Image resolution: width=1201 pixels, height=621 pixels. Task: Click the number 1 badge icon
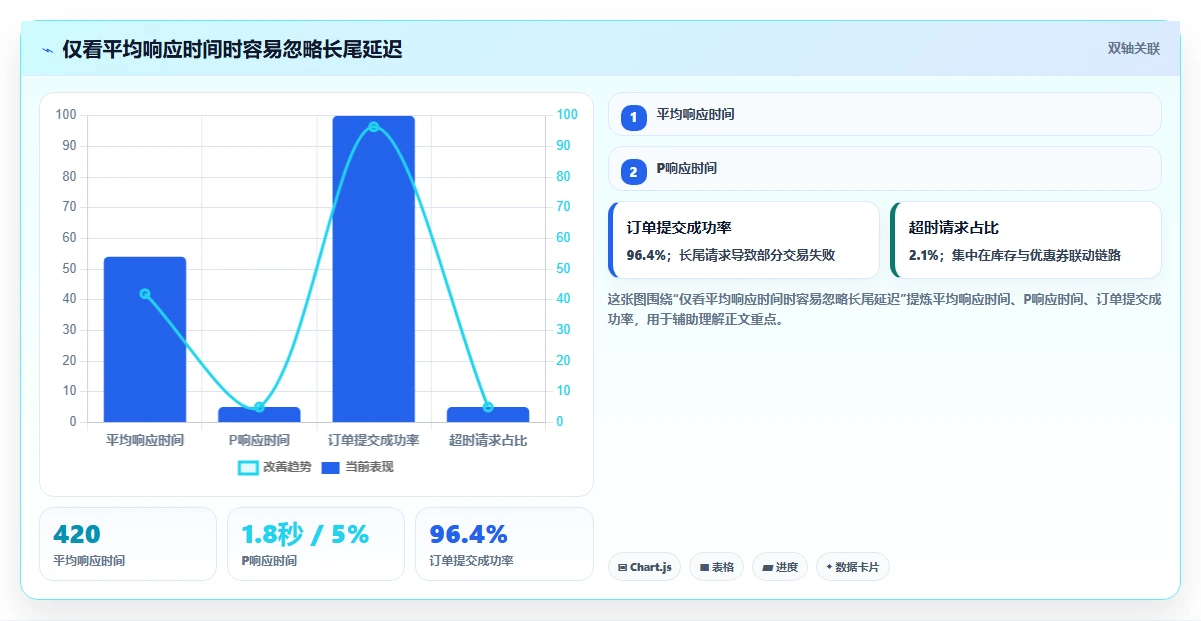pos(633,118)
